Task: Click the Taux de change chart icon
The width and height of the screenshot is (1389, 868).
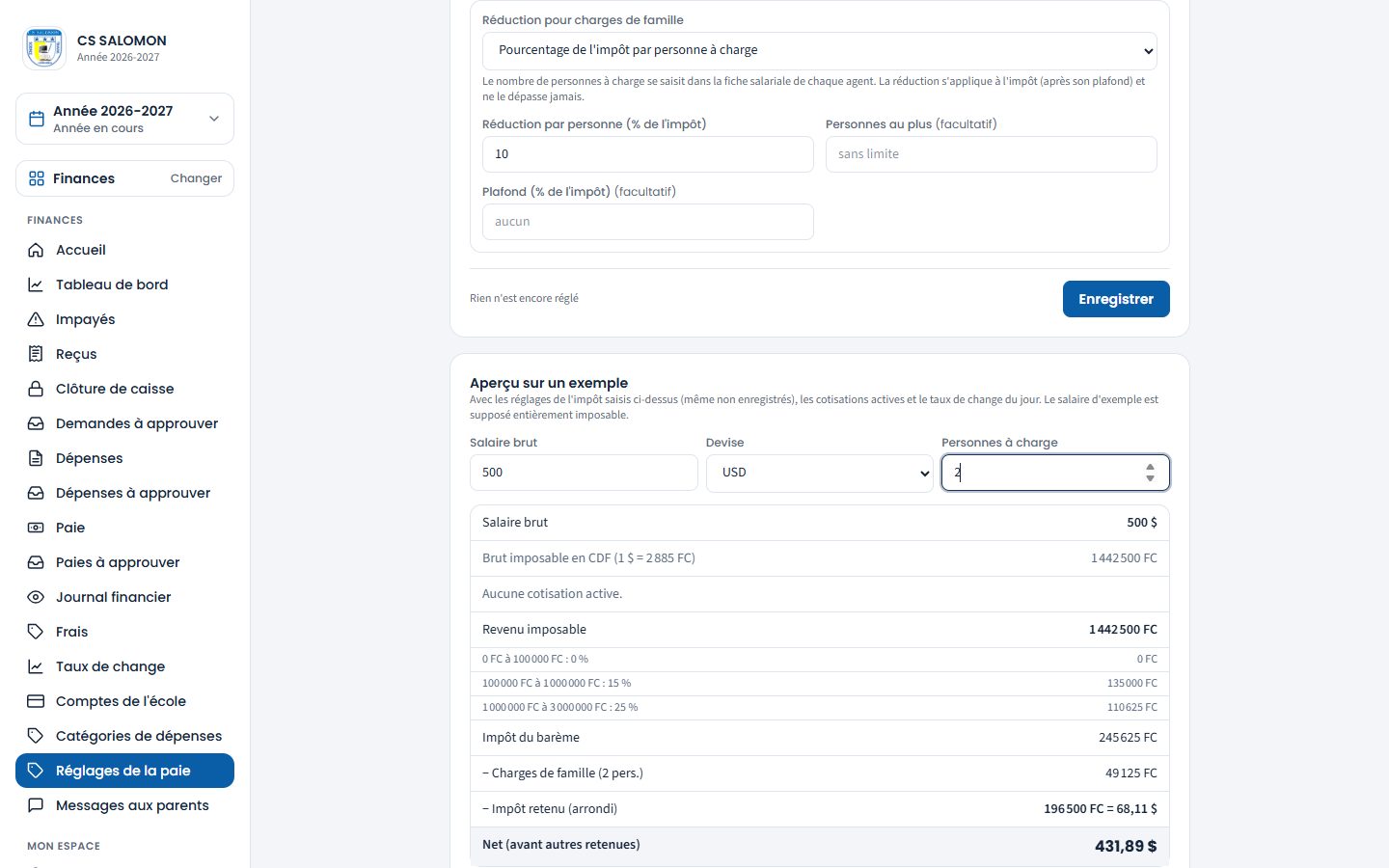Action: pos(36,666)
